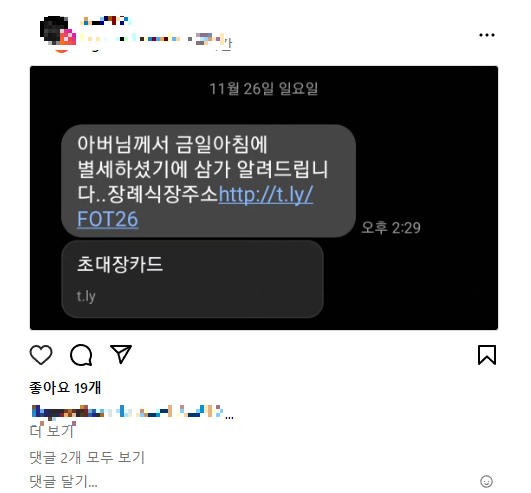531x493 pixels.
Task: Share the post with the paper plane icon
Action: (121, 354)
